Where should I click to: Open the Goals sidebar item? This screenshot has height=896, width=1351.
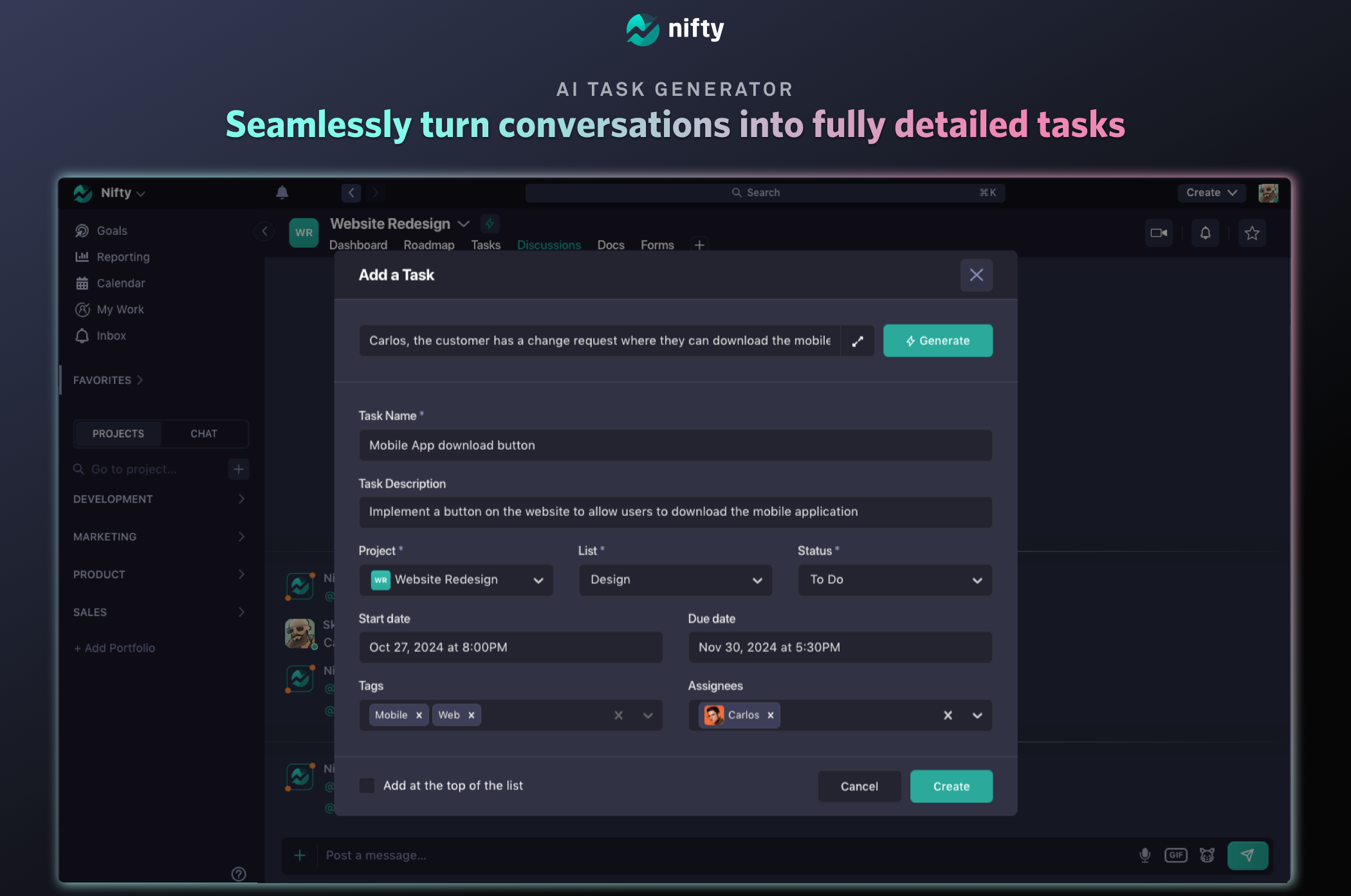pyautogui.click(x=111, y=231)
